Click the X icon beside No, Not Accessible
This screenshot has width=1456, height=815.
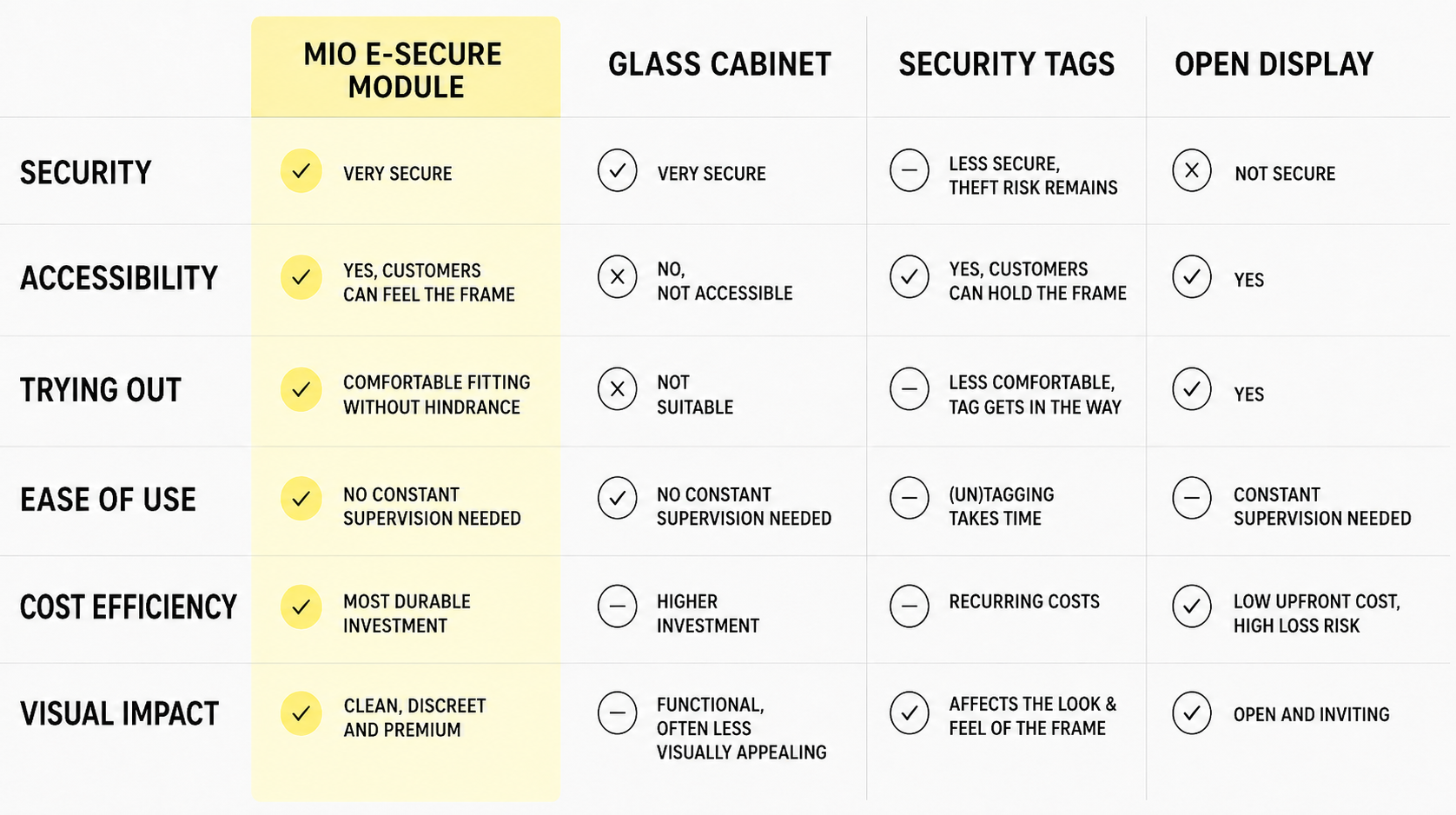pyautogui.click(x=618, y=278)
